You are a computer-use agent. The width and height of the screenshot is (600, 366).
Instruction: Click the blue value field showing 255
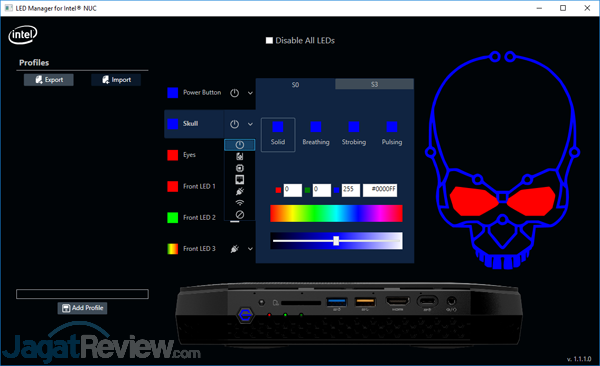tap(351, 190)
